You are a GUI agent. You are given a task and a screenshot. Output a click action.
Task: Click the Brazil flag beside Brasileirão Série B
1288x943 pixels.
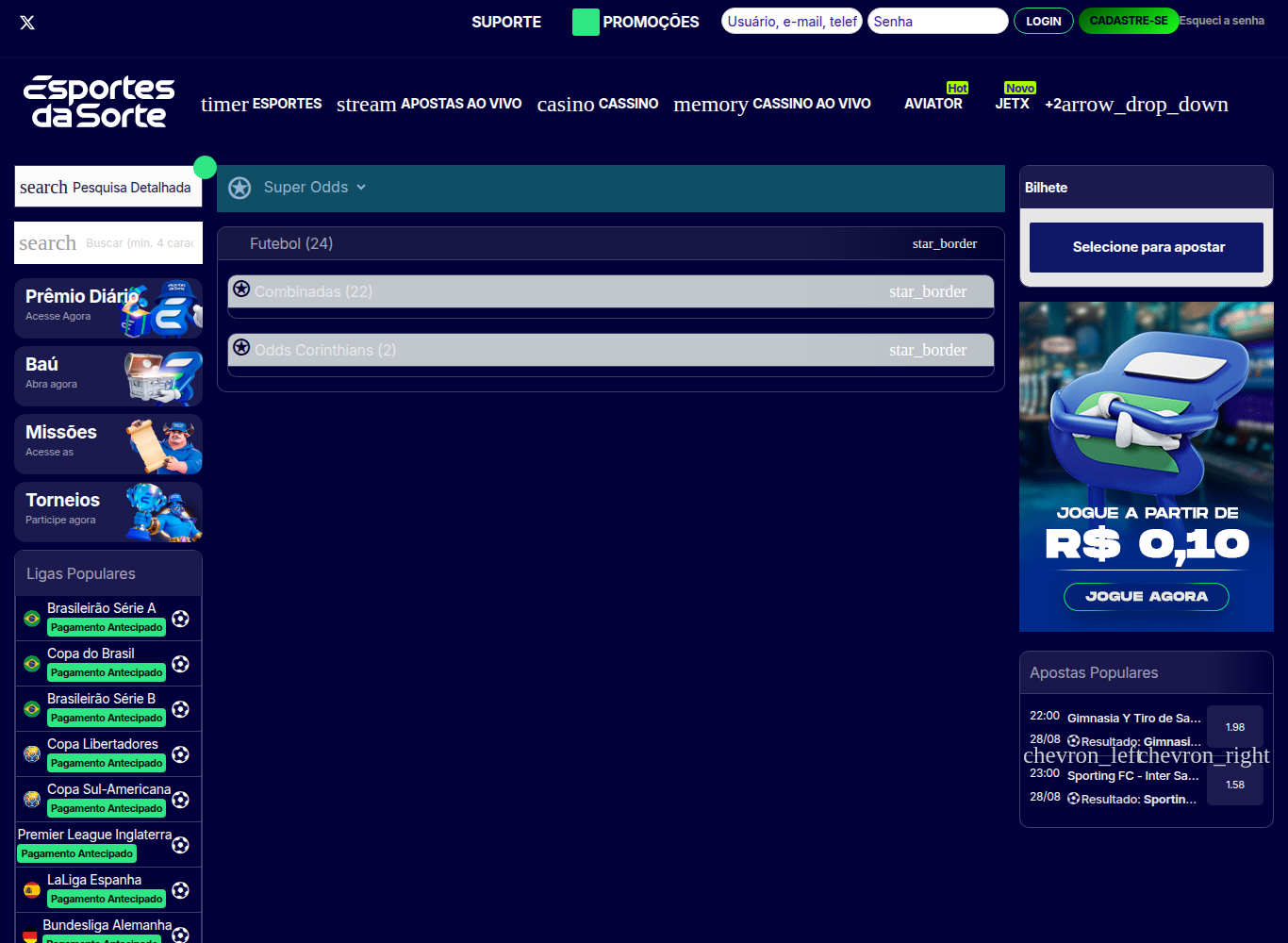(32, 709)
